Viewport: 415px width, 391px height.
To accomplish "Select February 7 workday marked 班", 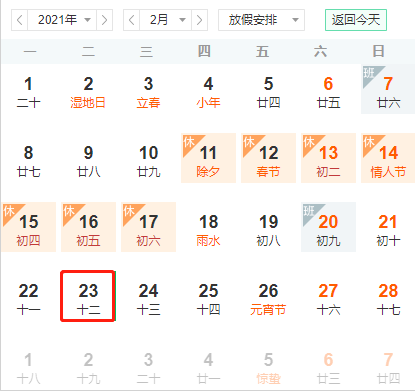I will pyautogui.click(x=388, y=89).
